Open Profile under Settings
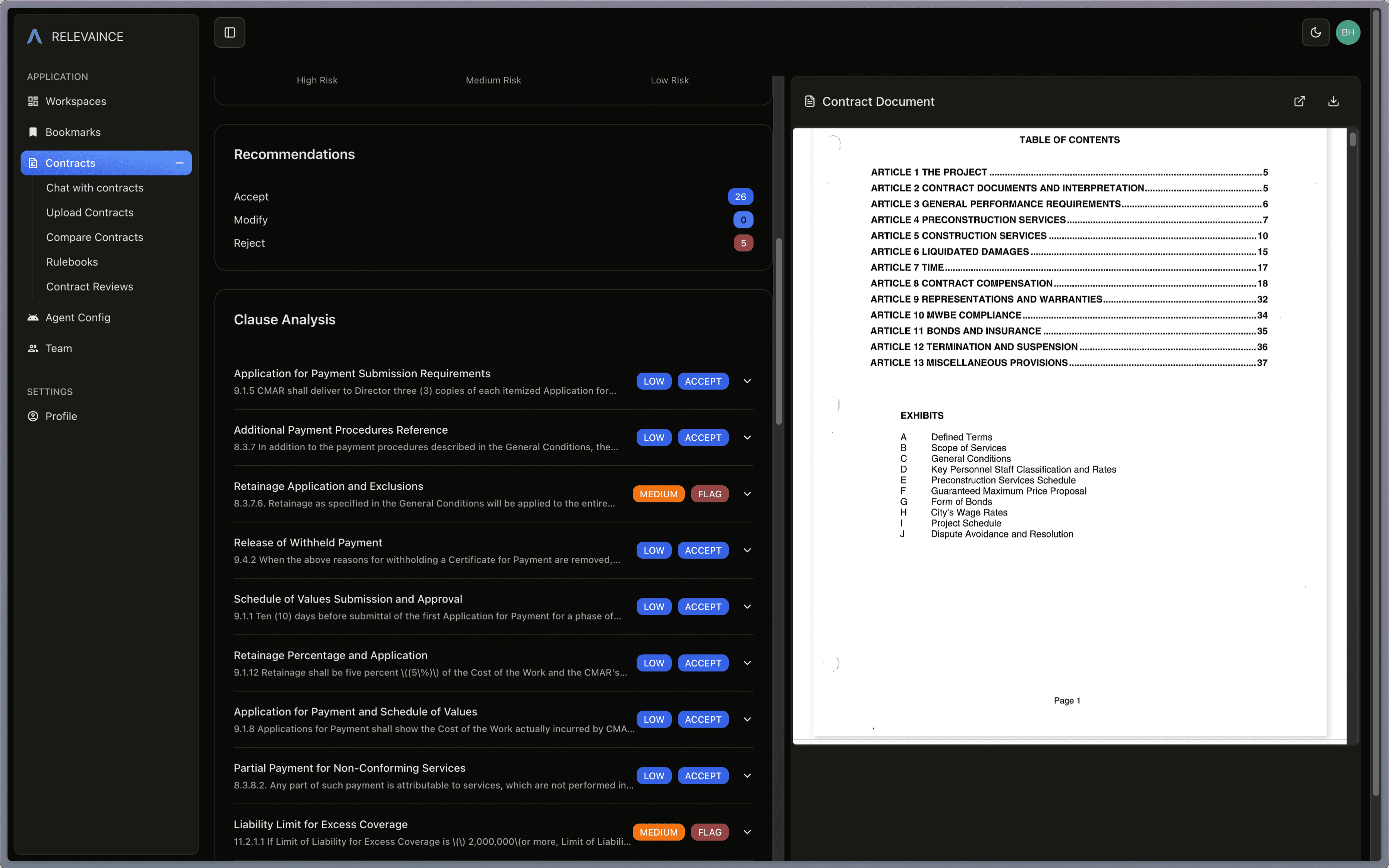Viewport: 1389px width, 868px height. tap(61, 416)
